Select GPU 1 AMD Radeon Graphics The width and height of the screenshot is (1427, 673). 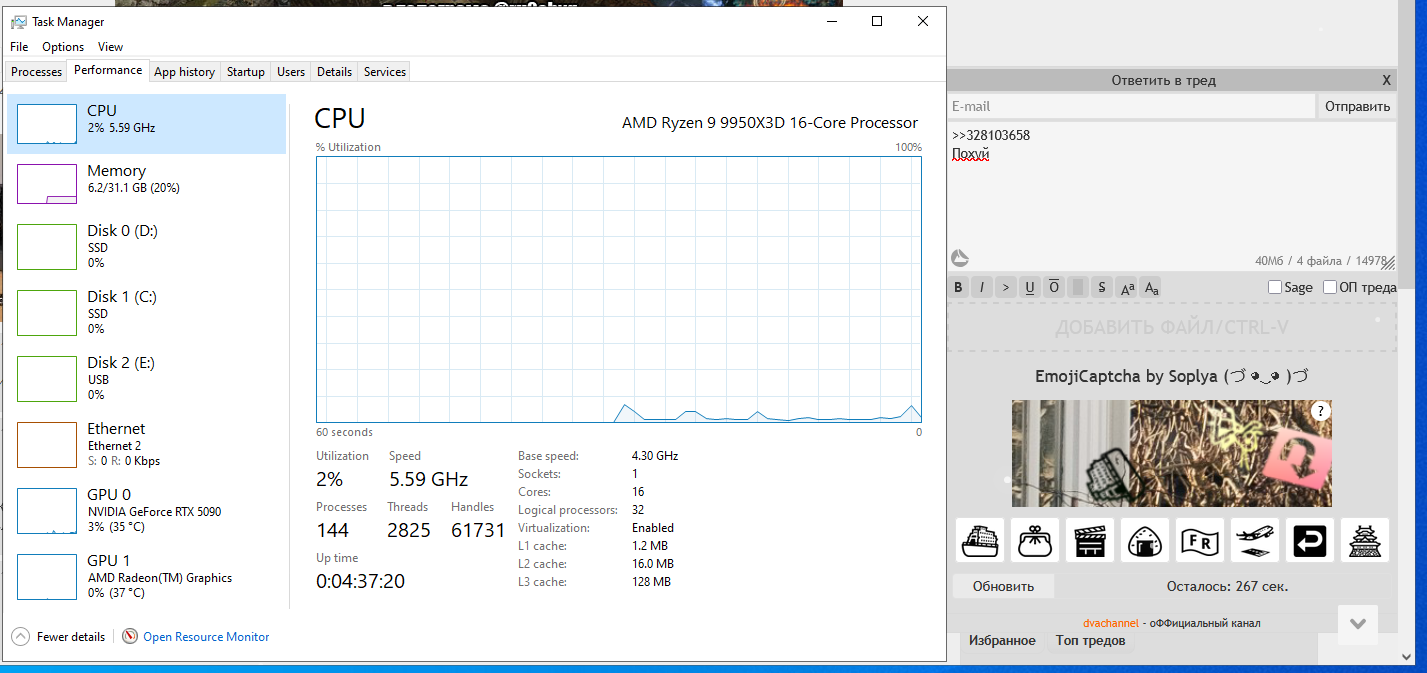click(146, 576)
